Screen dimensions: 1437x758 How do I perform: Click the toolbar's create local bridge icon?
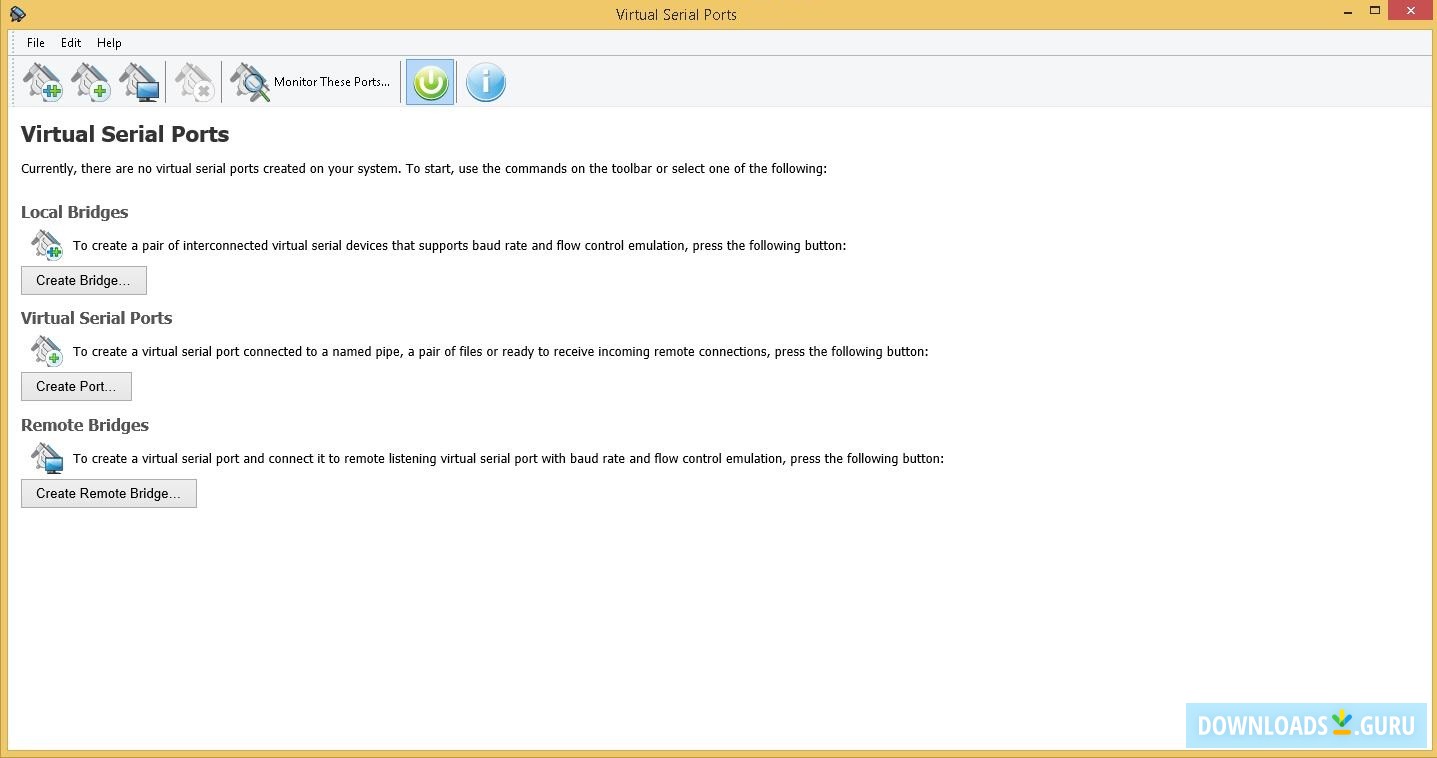click(43, 82)
